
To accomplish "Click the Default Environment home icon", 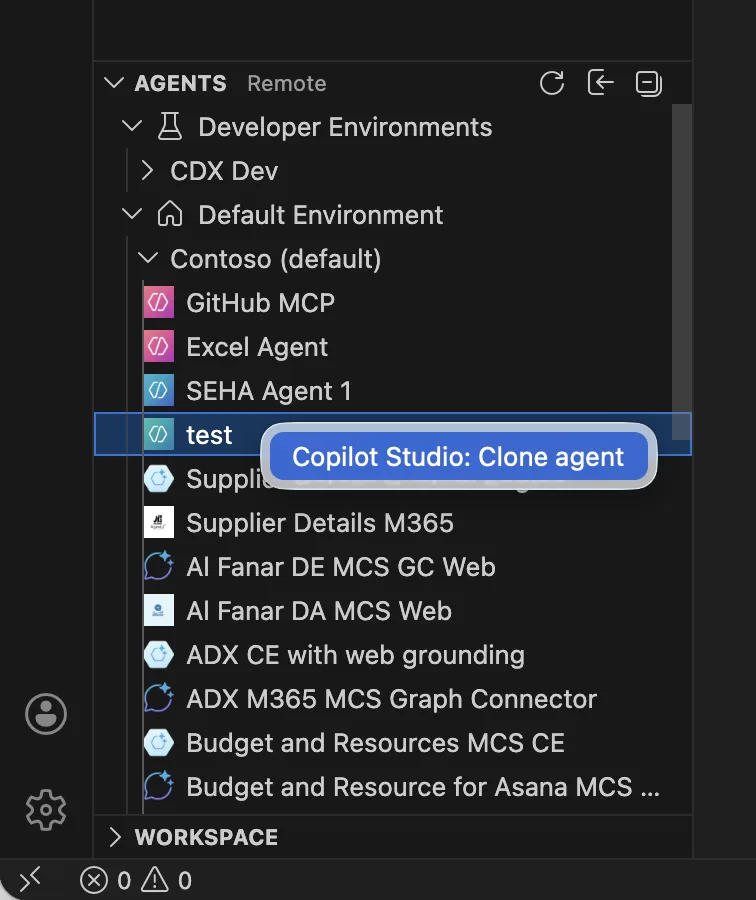I will (170, 214).
